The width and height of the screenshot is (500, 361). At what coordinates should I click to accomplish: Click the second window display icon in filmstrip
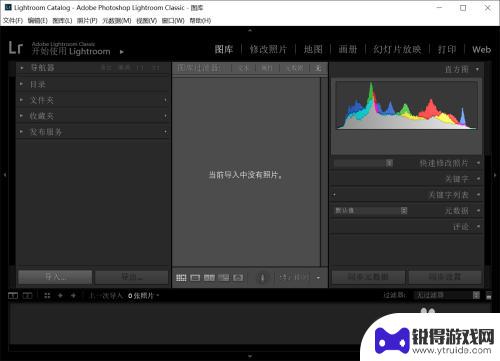[27, 296]
